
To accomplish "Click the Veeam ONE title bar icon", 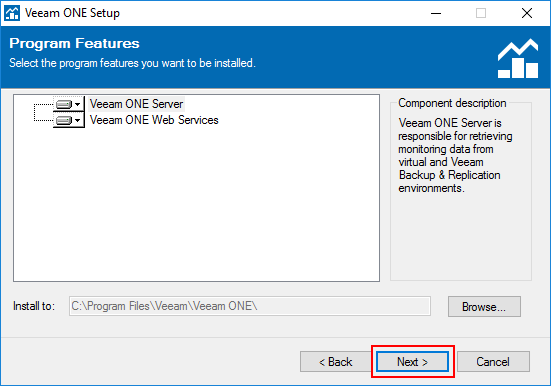I will coord(12,13).
